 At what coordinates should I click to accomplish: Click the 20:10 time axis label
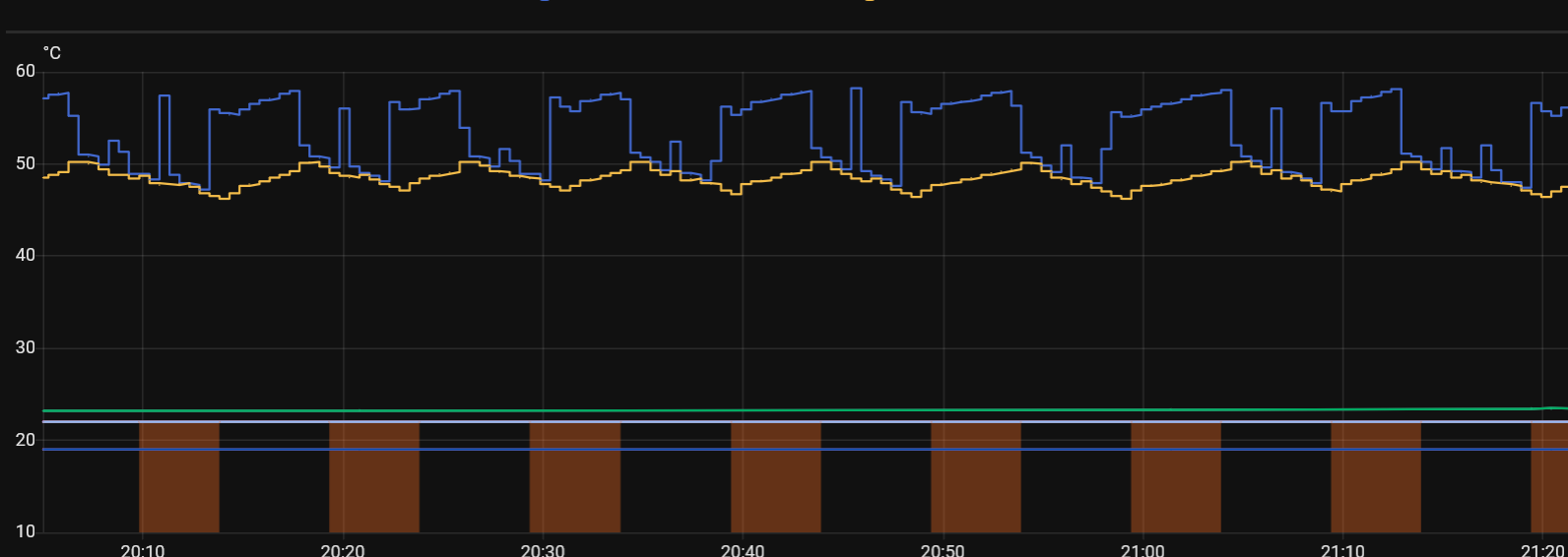click(x=143, y=549)
